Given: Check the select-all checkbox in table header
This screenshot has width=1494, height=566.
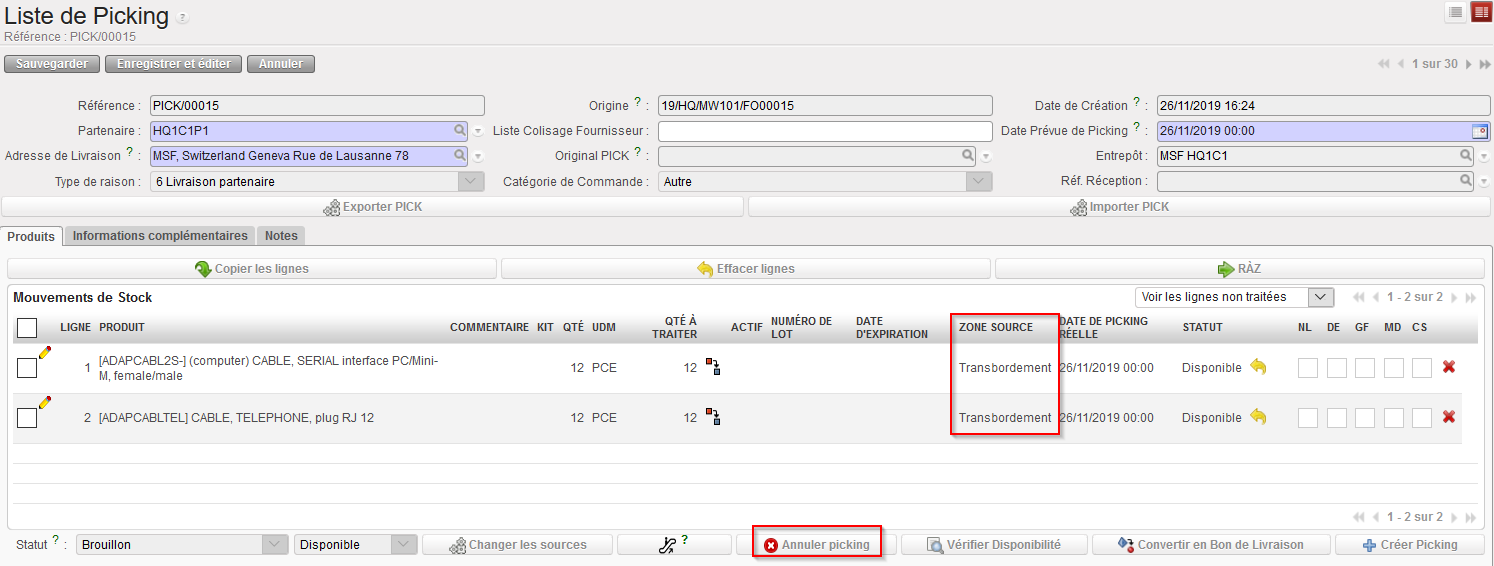Looking at the screenshot, I should [27, 328].
